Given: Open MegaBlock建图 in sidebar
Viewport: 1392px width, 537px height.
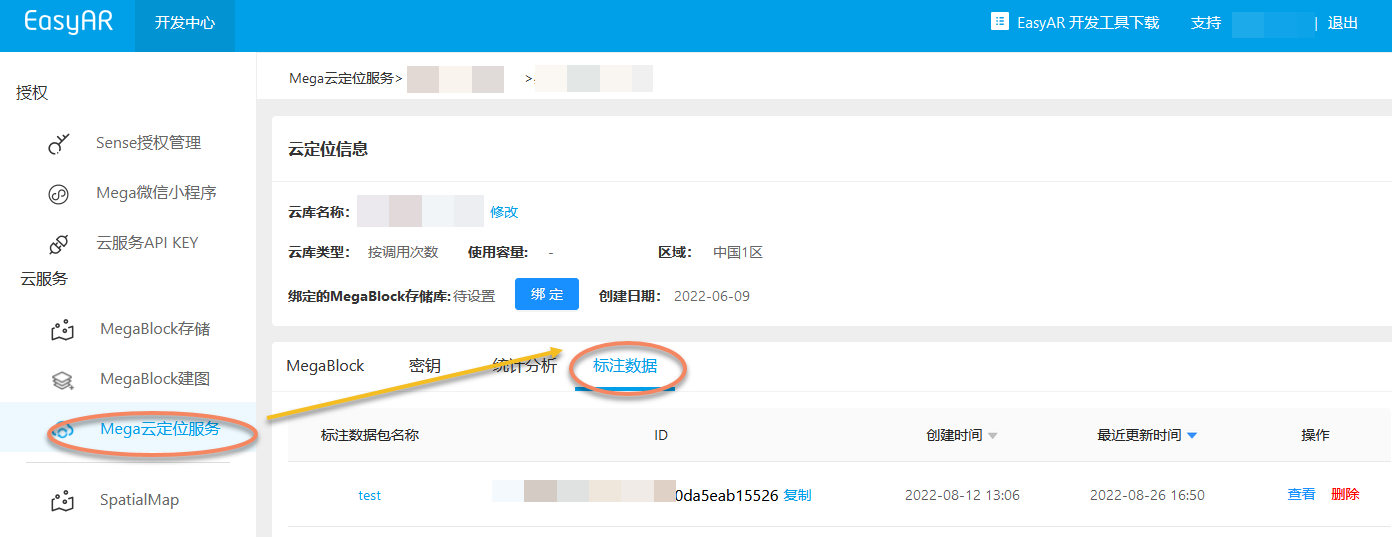Looking at the screenshot, I should pyautogui.click(x=155, y=379).
